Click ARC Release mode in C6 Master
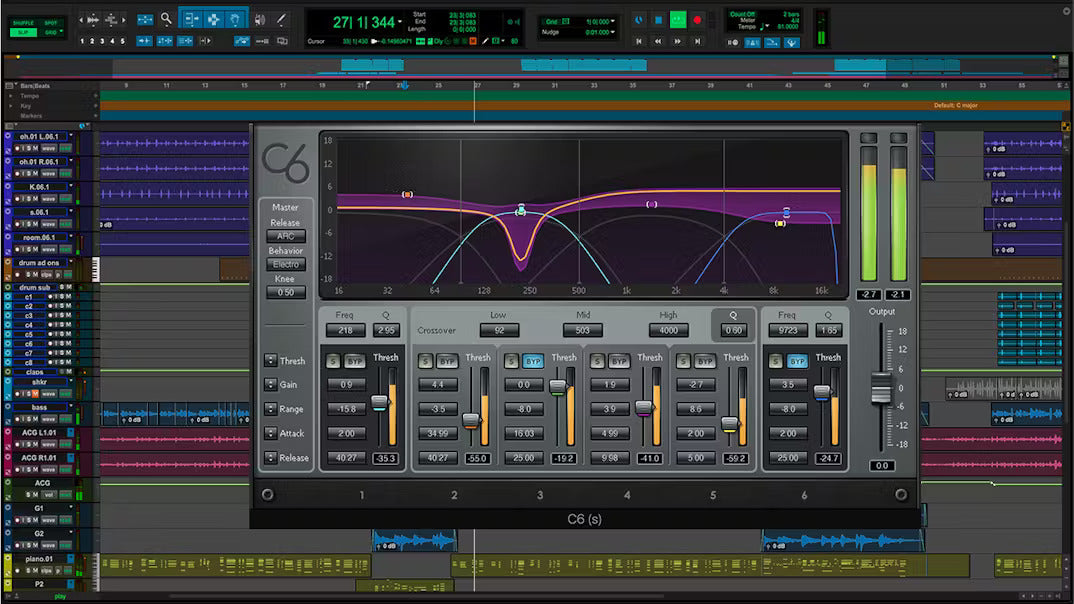 point(285,236)
